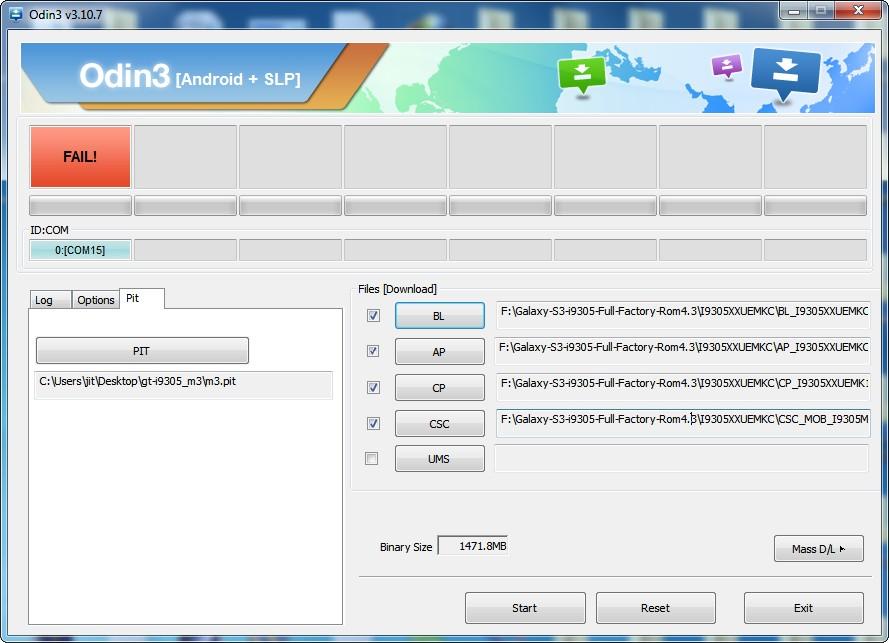Minimize the Odin3 window
889x643 pixels.
coord(794,11)
